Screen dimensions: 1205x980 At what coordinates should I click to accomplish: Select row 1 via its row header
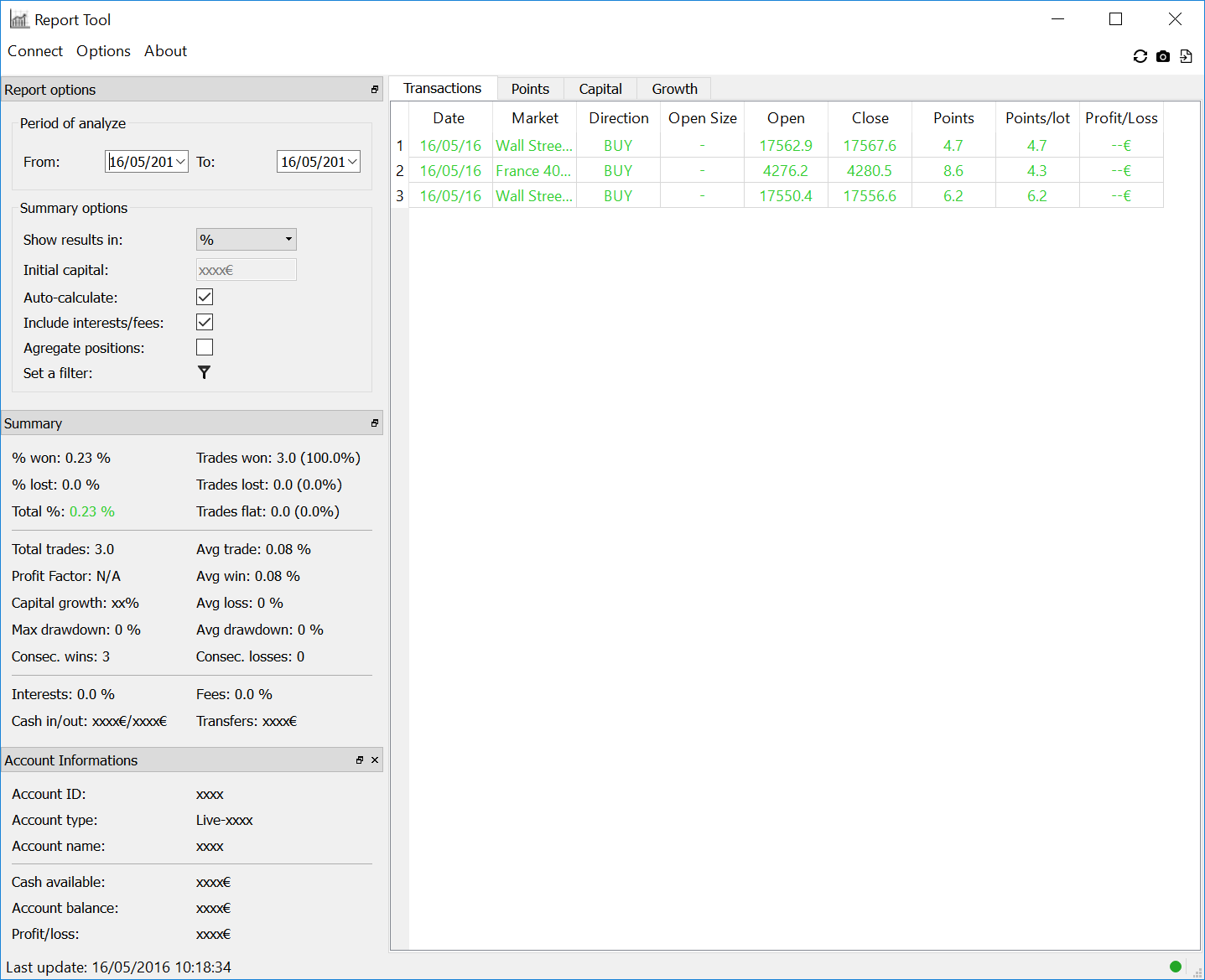coord(400,145)
